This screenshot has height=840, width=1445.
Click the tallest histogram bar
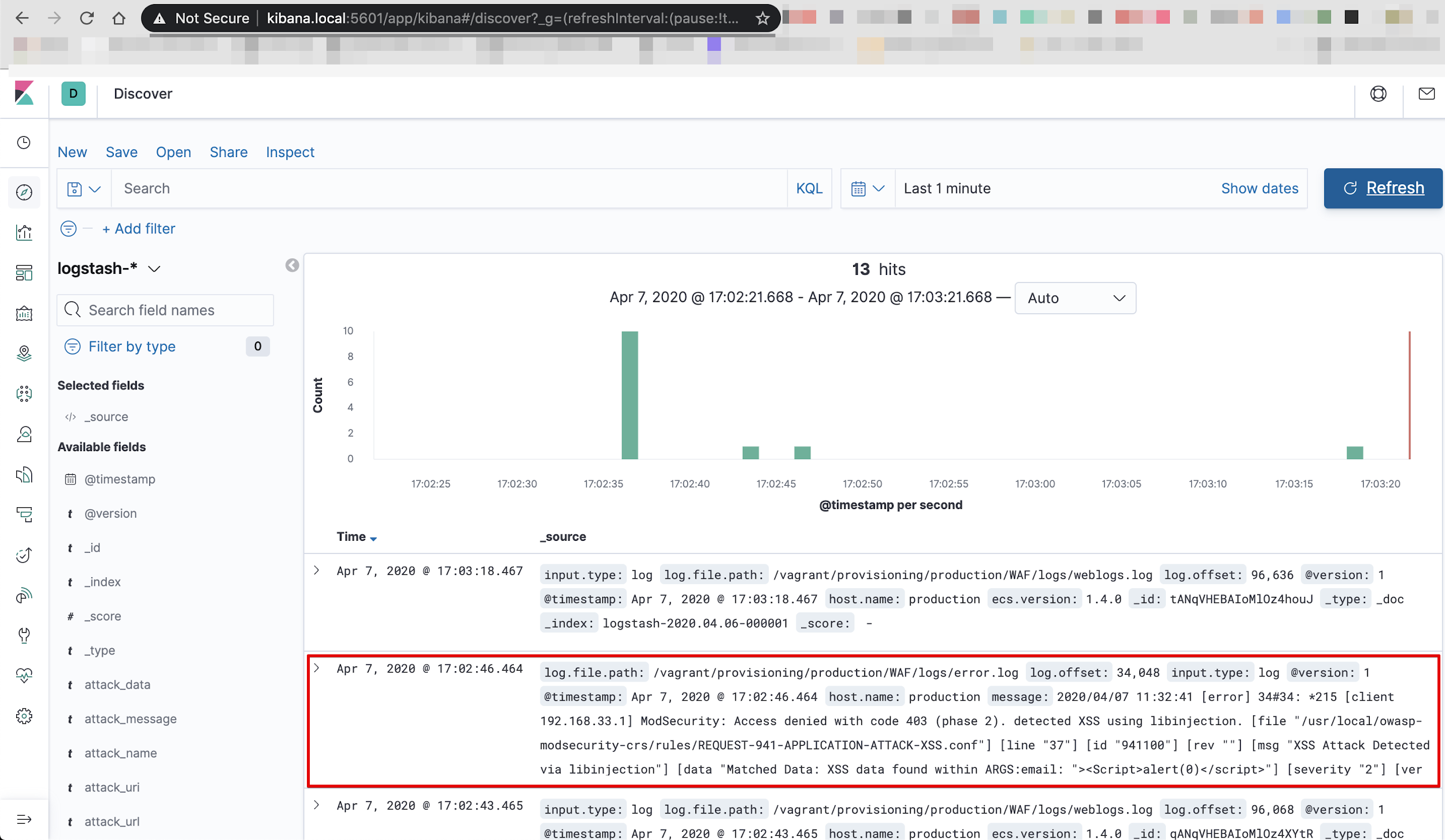click(x=629, y=395)
